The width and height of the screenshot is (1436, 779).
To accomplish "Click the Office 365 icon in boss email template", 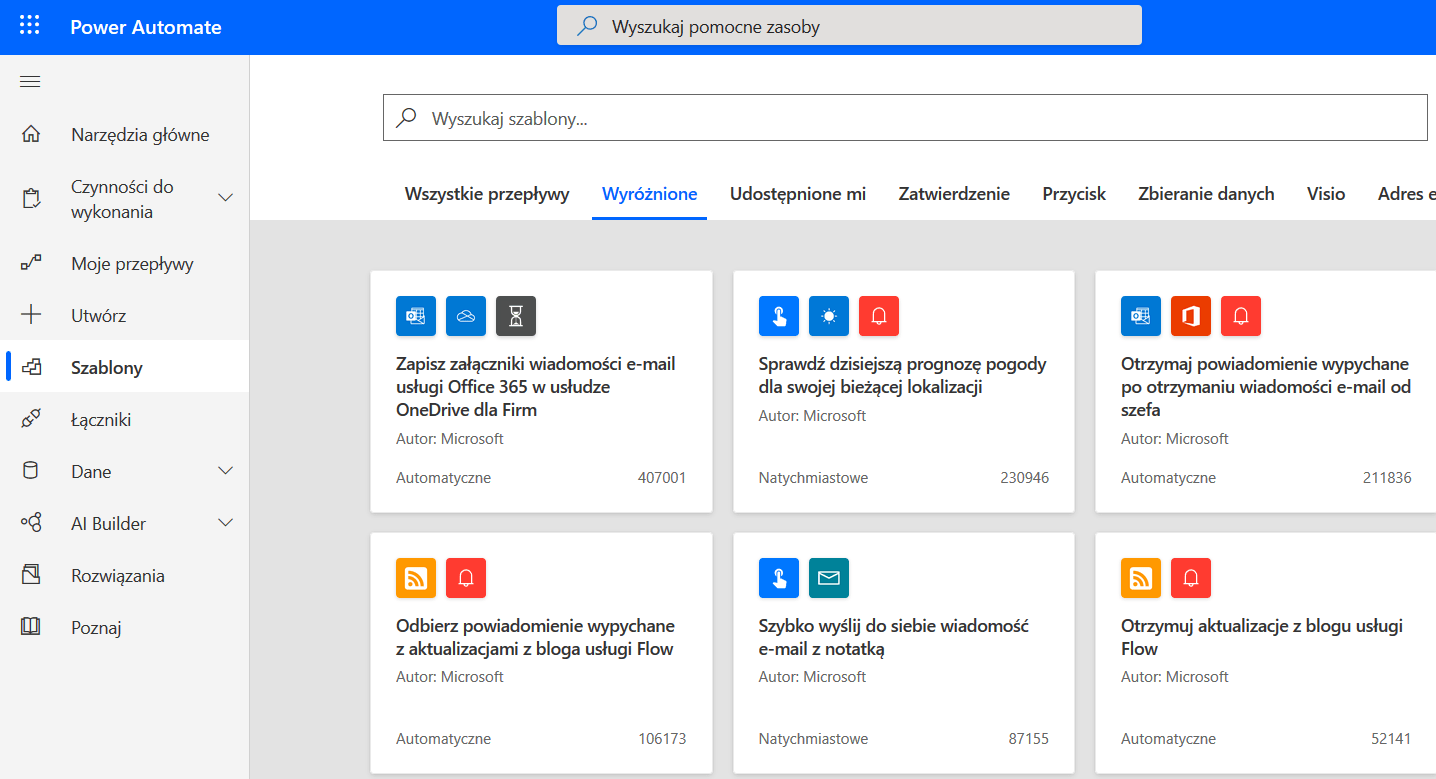I will tap(1190, 316).
